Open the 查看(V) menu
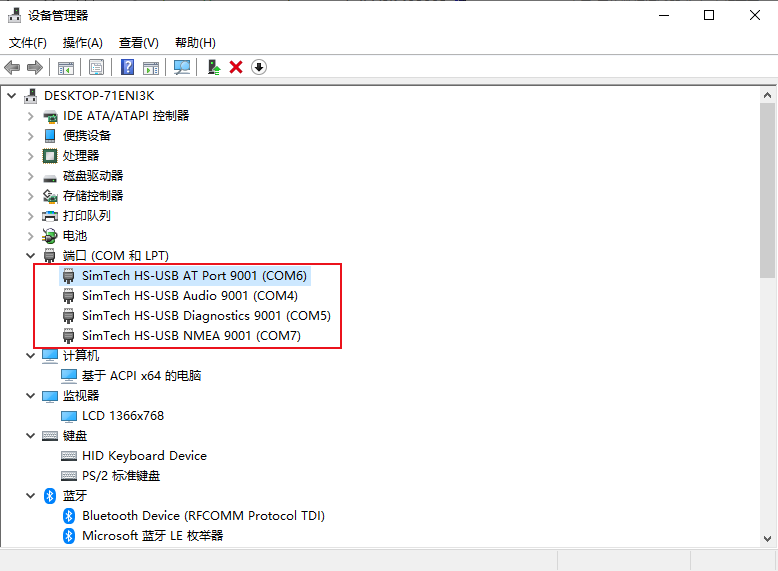The width and height of the screenshot is (778, 571). [x=139, y=43]
